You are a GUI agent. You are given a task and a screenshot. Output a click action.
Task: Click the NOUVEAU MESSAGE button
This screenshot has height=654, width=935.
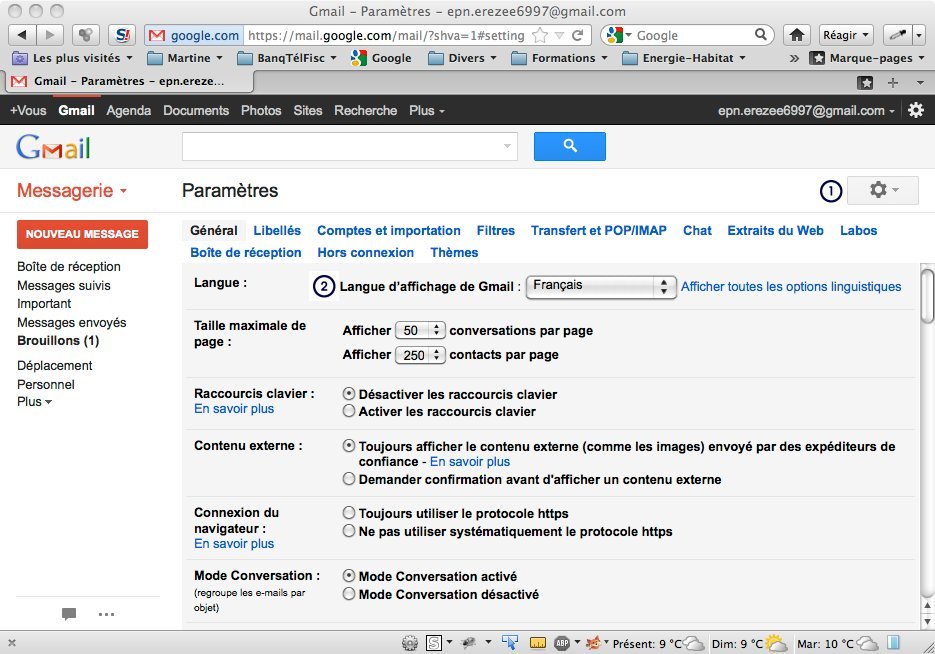[x=82, y=234]
